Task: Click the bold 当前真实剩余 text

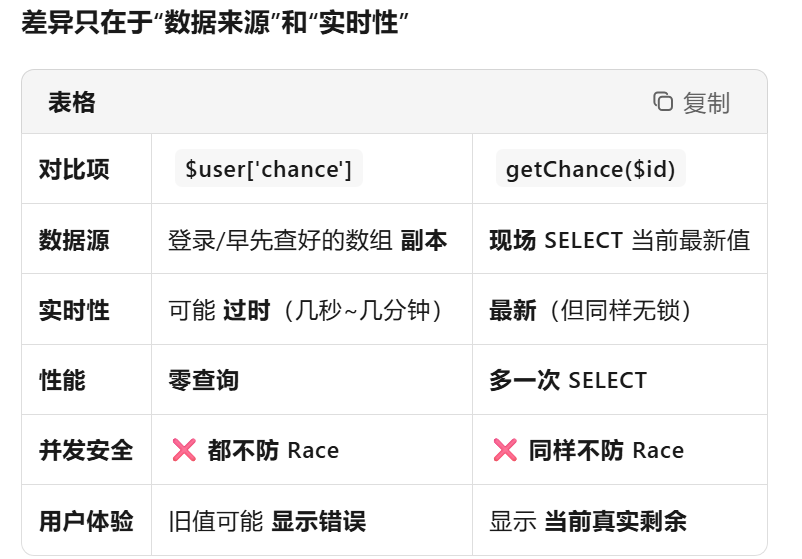Action: (615, 521)
